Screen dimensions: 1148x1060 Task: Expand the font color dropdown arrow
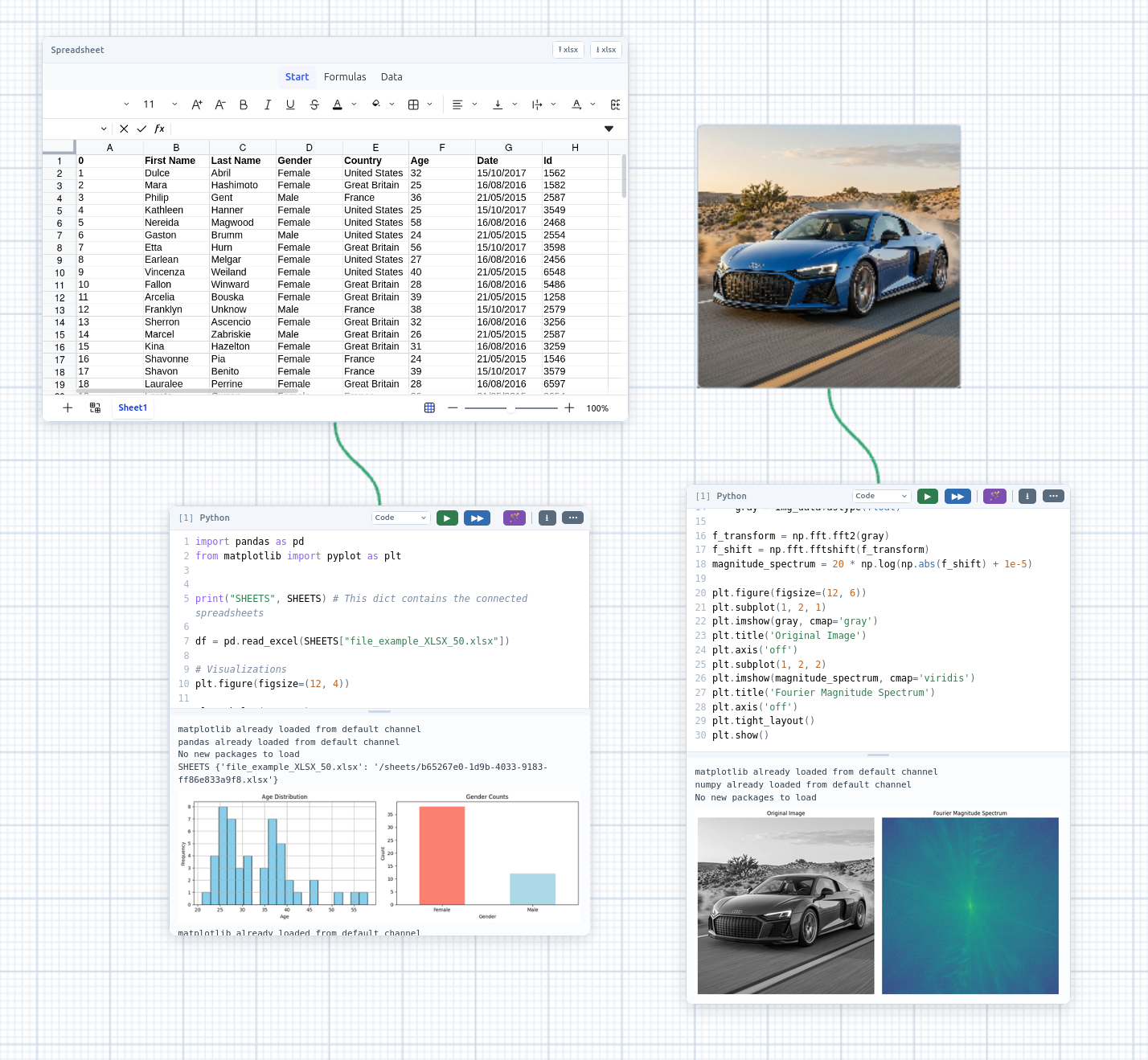[354, 104]
